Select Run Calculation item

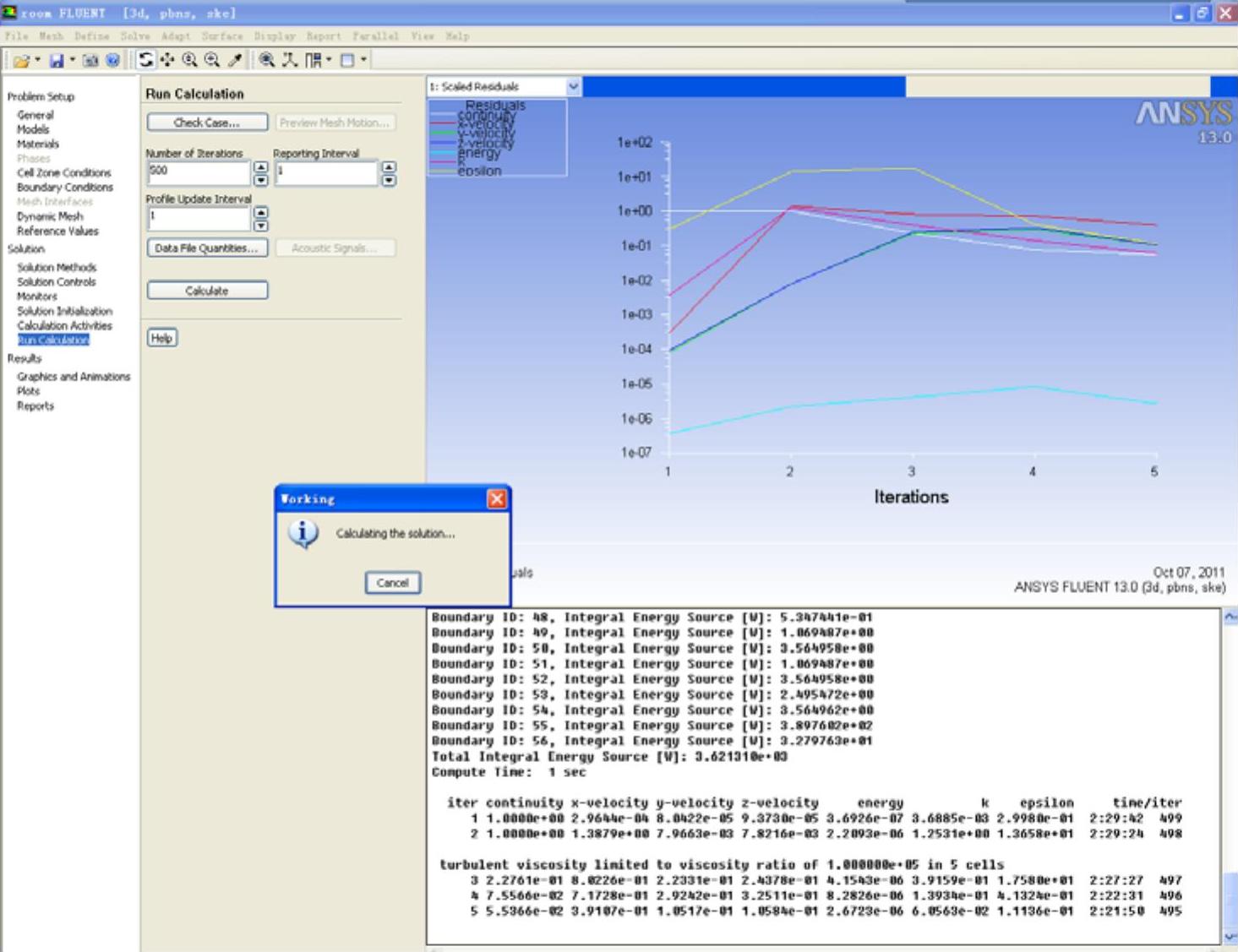tap(53, 340)
